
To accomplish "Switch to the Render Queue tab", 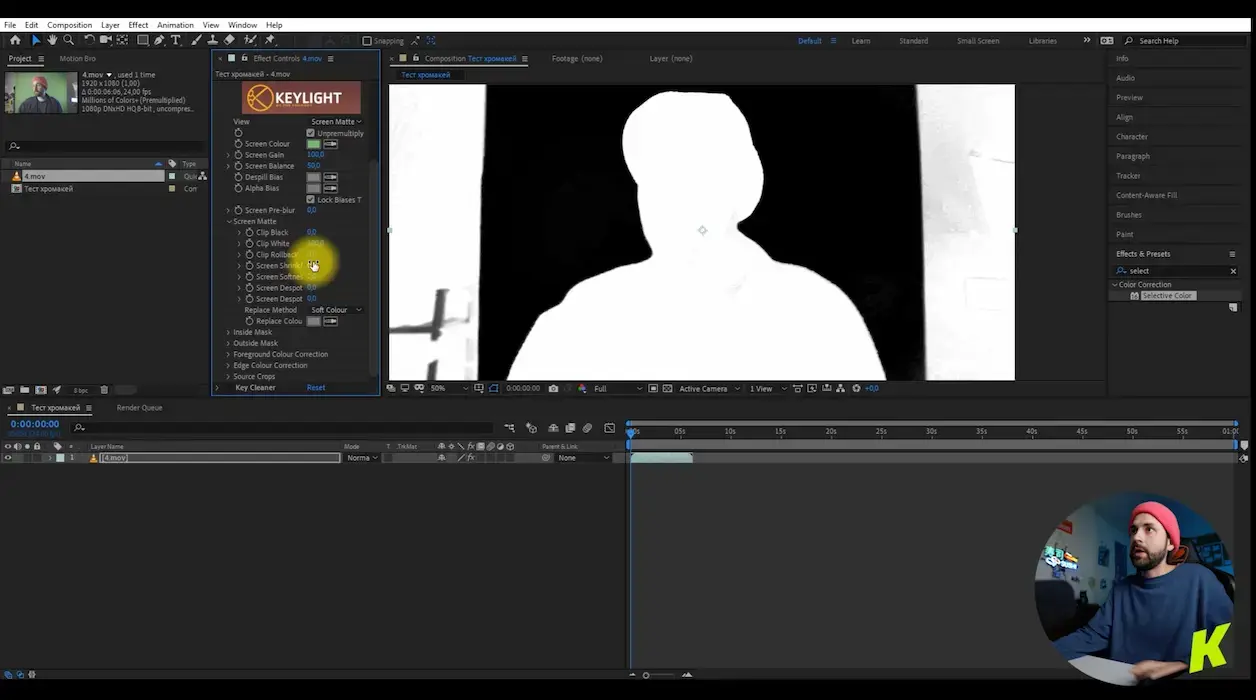I will coord(139,408).
